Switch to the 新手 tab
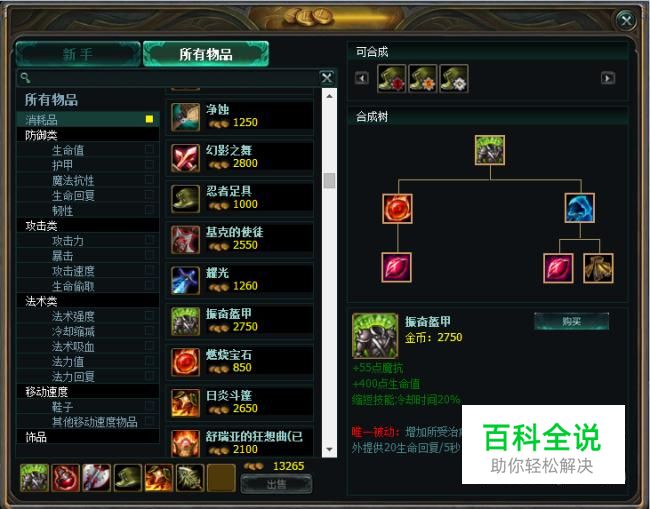650x509 pixels. point(78,54)
